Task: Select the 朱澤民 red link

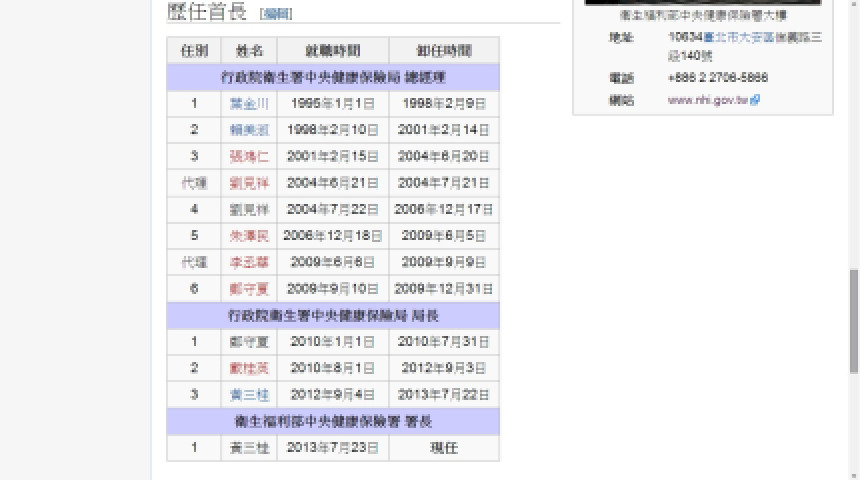Action: coord(249,236)
